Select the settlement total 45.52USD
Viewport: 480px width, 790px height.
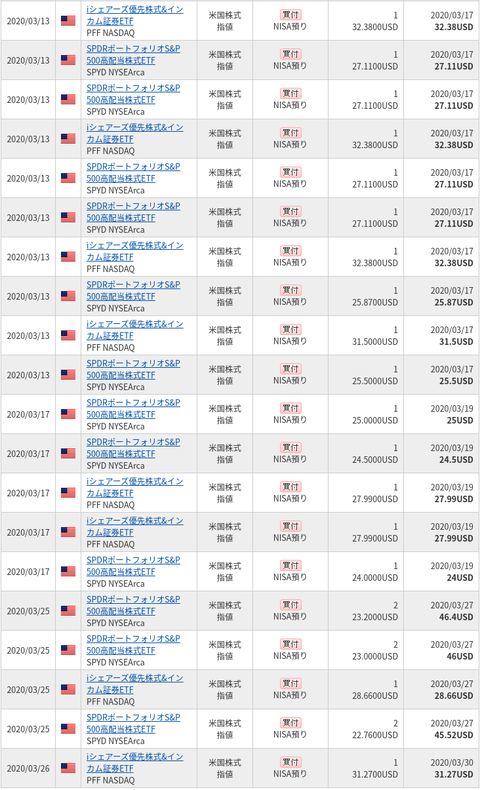pyautogui.click(x=454, y=735)
